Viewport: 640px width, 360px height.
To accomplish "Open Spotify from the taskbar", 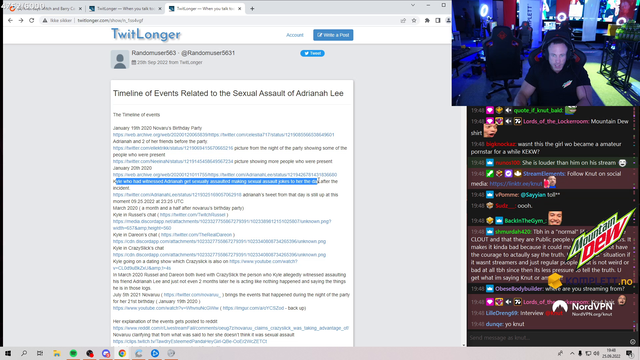I will point(73,353).
